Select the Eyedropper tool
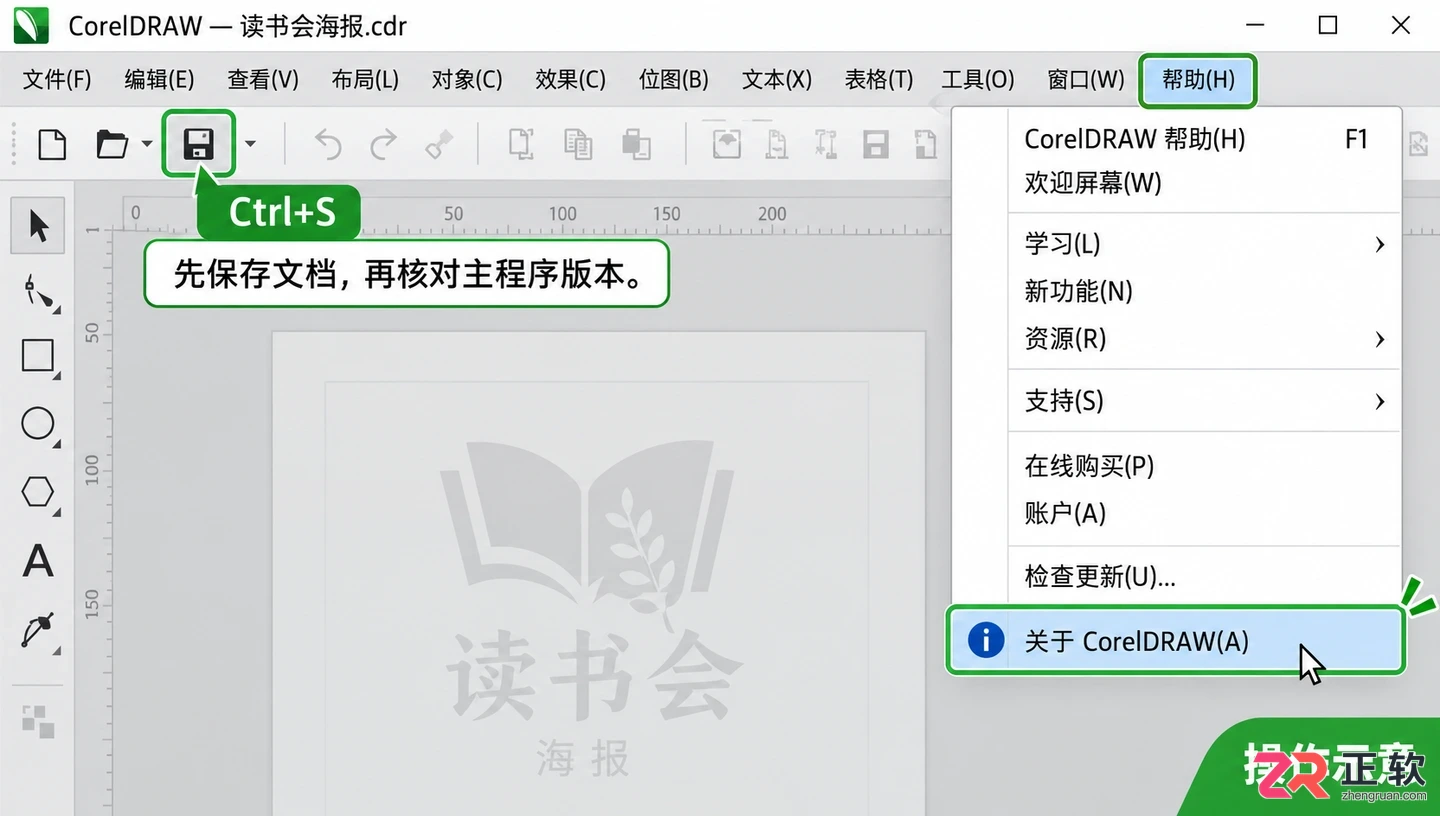 click(x=39, y=631)
